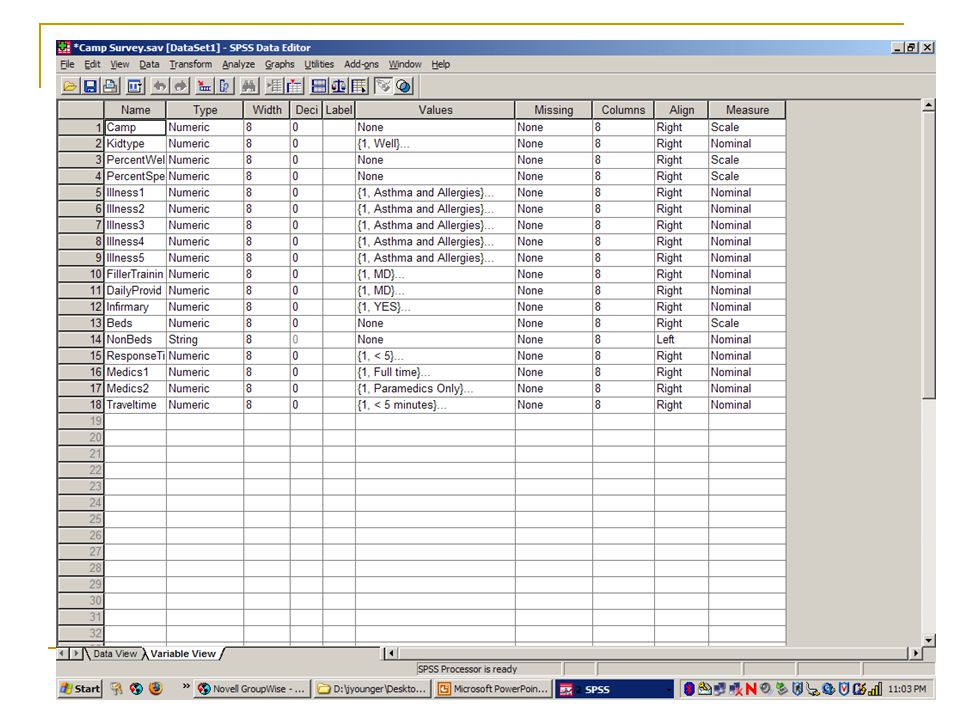Click the Bluetooth system tray icon
Viewport: 960px width, 720px height.
point(688,689)
